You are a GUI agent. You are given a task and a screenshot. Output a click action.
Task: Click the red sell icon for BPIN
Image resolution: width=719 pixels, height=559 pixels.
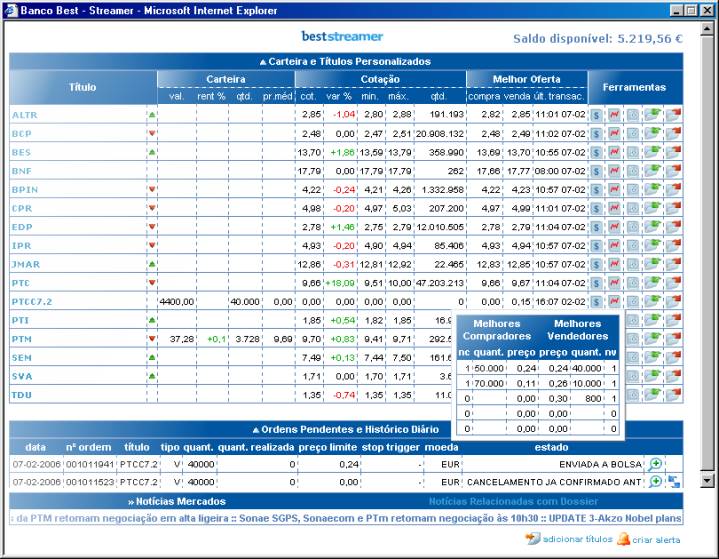click(673, 189)
